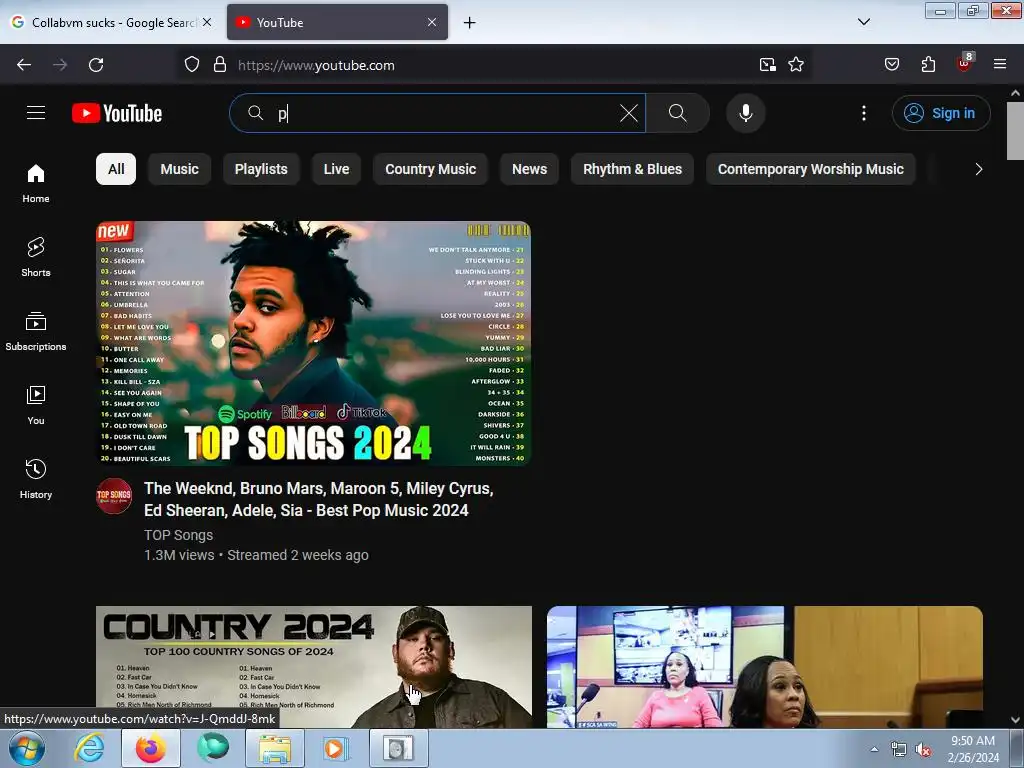Open the Country 2024 video thumbnail
Image resolution: width=1024 pixels, height=768 pixels.
point(313,667)
